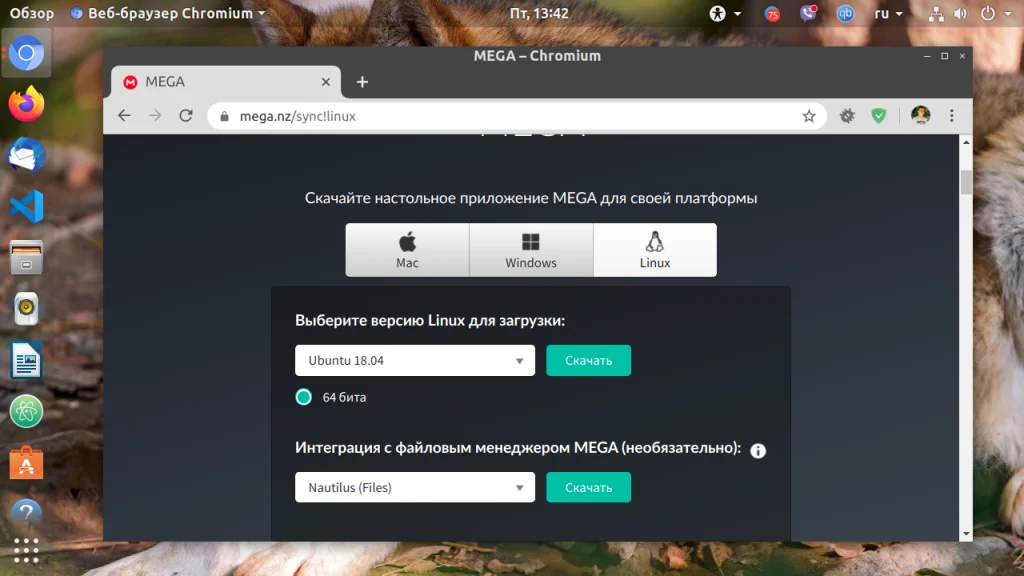Switch to the MEGA browser tab
1024x576 pixels.
[x=225, y=82]
